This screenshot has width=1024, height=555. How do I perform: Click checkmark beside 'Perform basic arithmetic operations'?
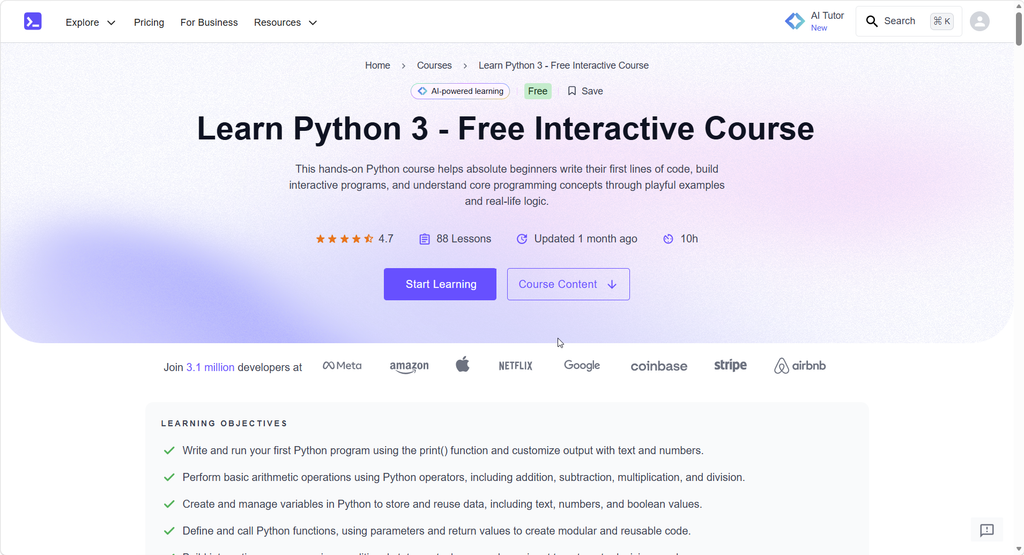pos(169,477)
